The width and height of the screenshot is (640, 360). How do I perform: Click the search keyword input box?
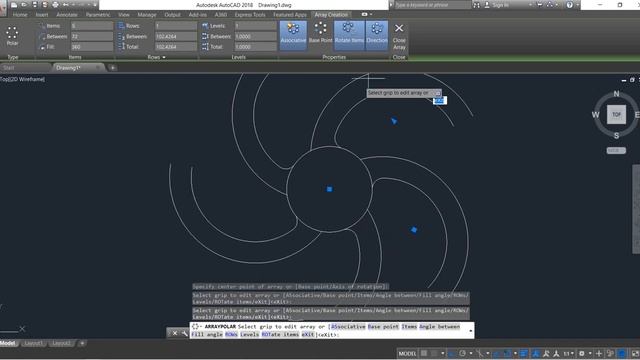433,5
